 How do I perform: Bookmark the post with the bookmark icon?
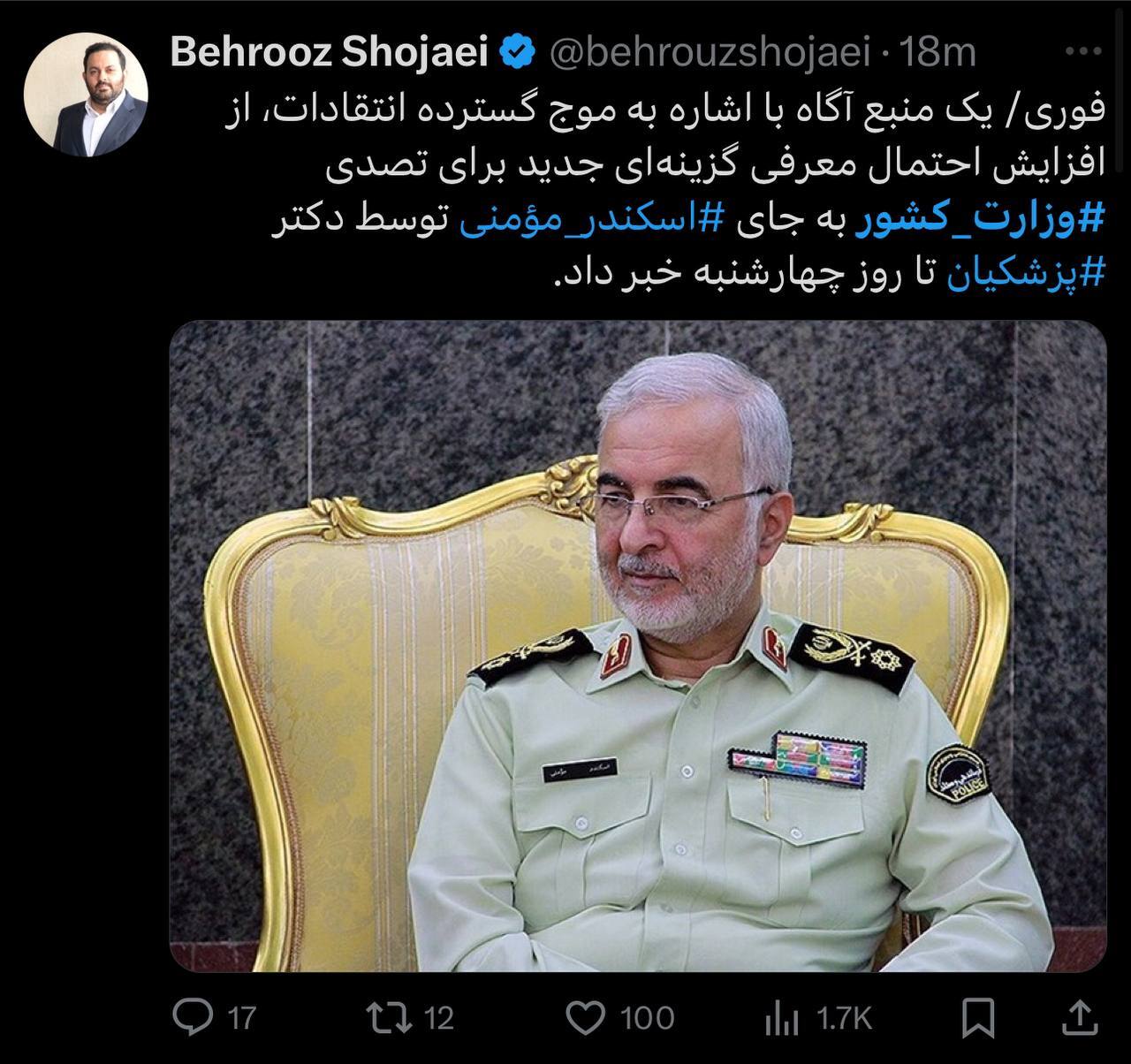979,1018
